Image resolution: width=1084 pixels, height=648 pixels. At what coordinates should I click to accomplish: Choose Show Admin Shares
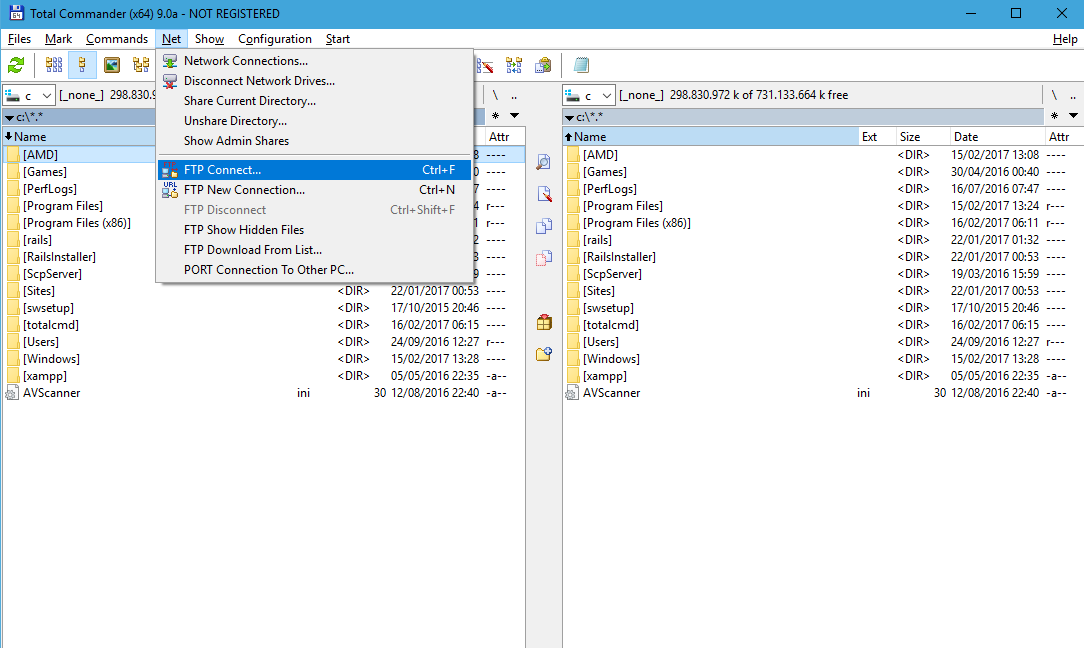(x=315, y=141)
